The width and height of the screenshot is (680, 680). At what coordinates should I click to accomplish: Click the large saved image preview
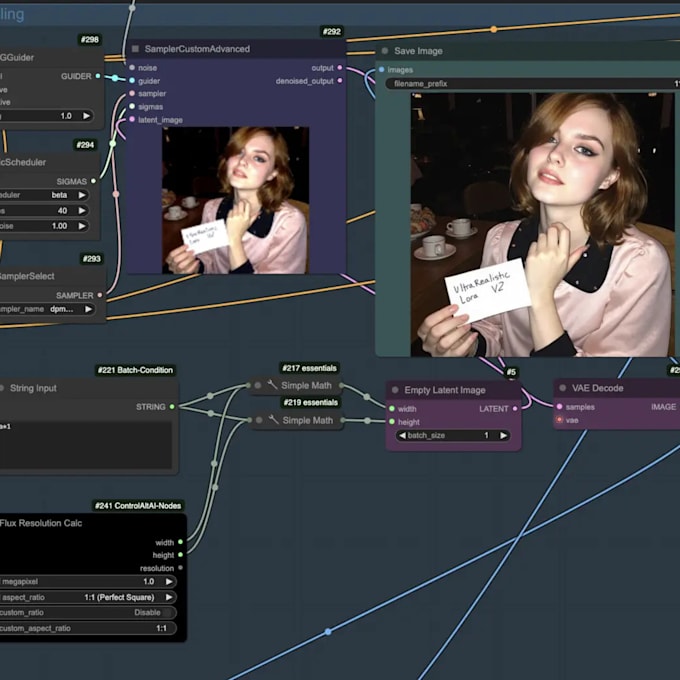pyautogui.click(x=540, y=224)
